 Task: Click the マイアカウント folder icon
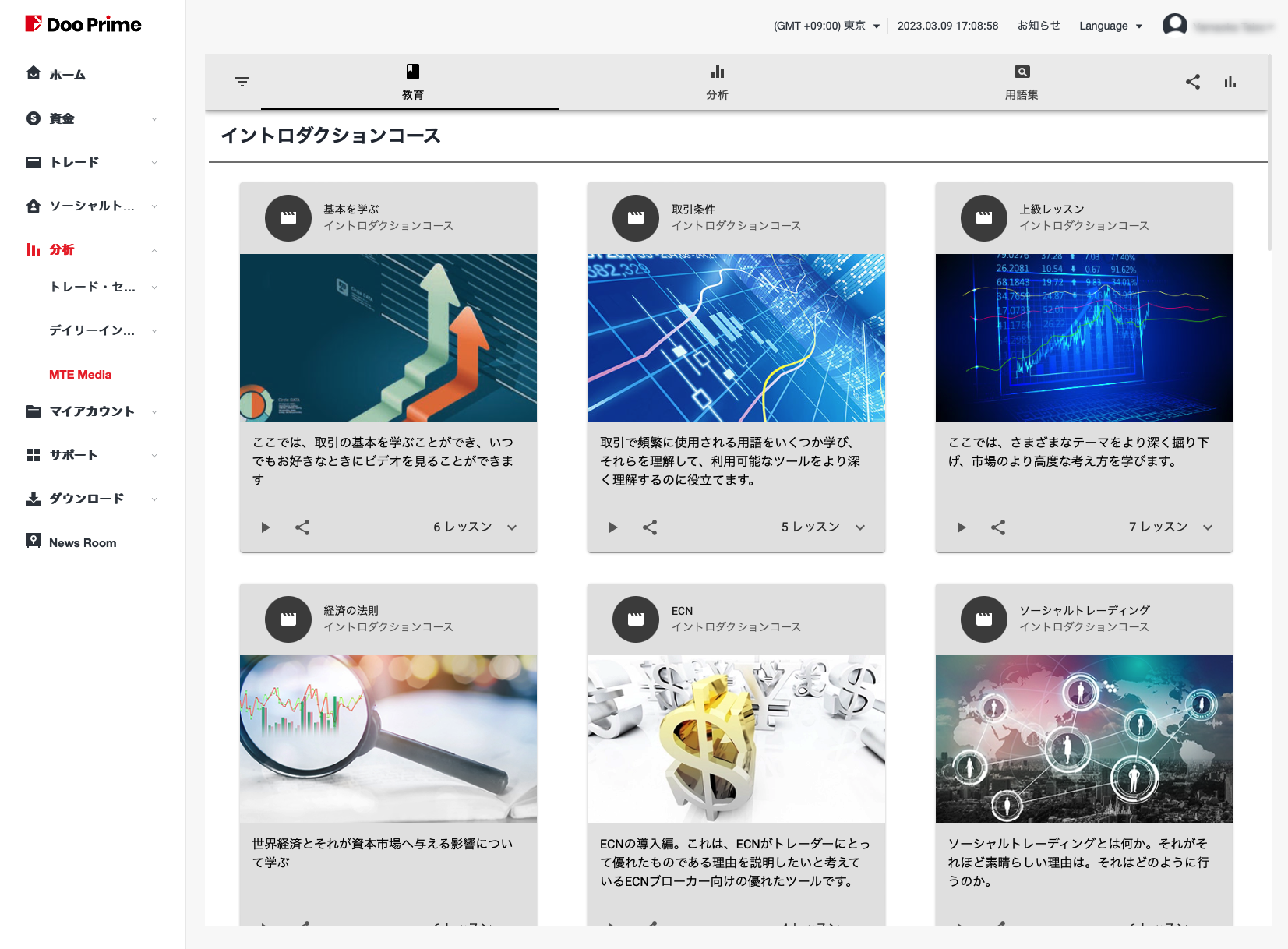34,411
